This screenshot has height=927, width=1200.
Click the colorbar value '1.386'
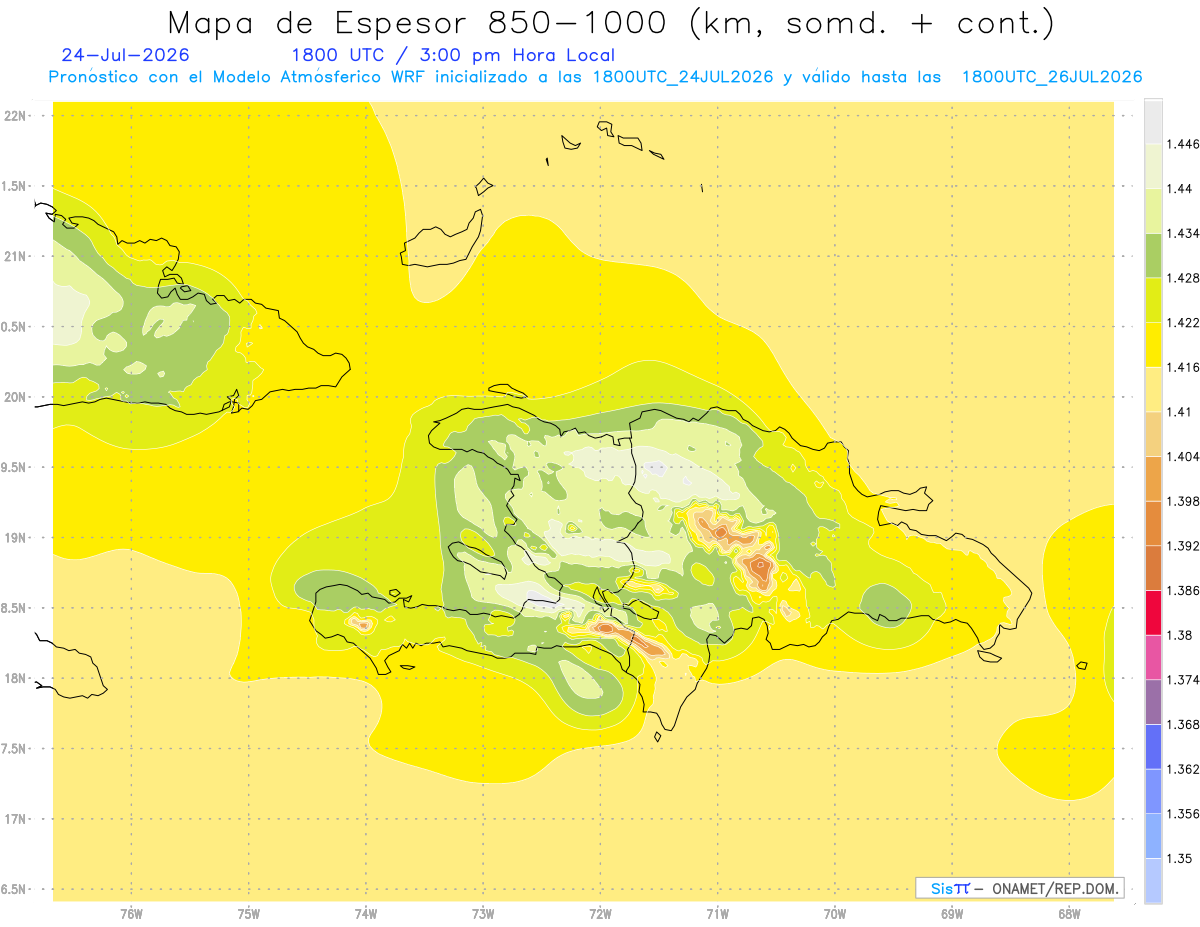[x=1182, y=591]
